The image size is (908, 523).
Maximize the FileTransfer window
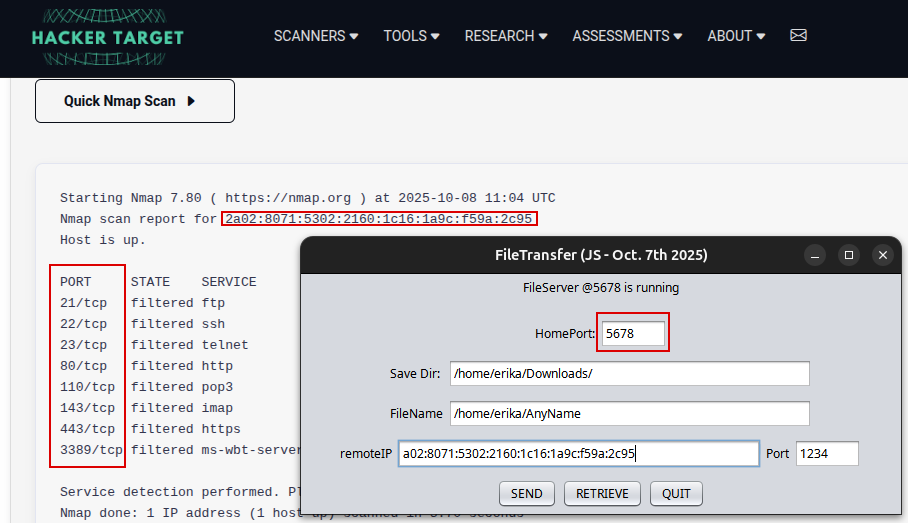tap(849, 255)
